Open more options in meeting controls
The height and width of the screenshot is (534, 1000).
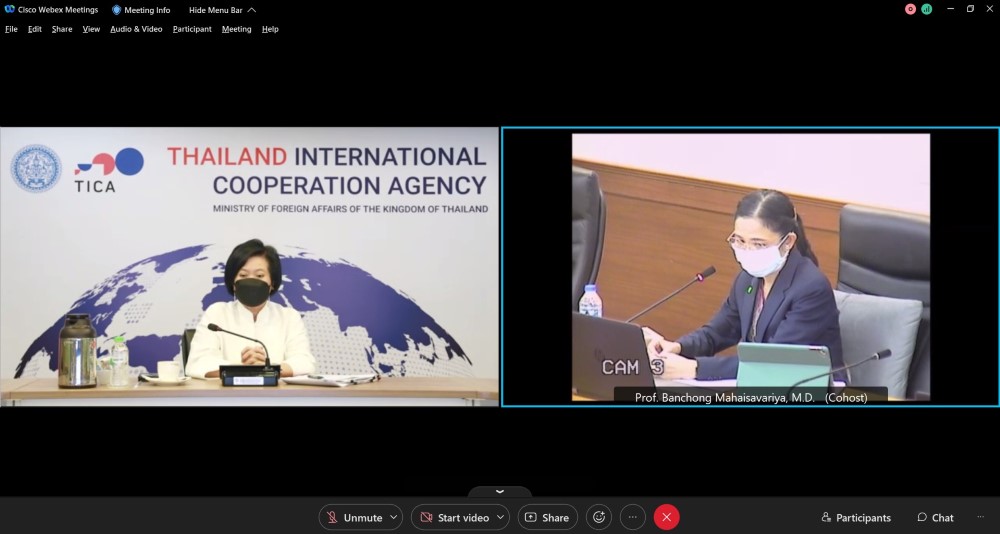tap(632, 517)
